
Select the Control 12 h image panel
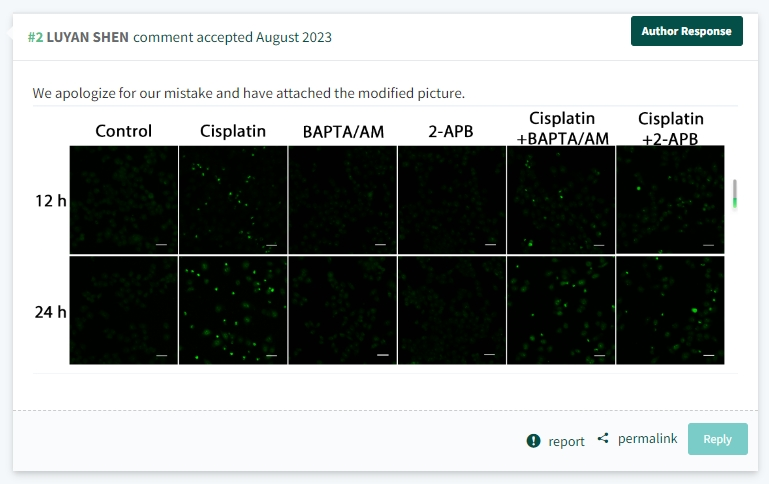pyautogui.click(x=124, y=200)
